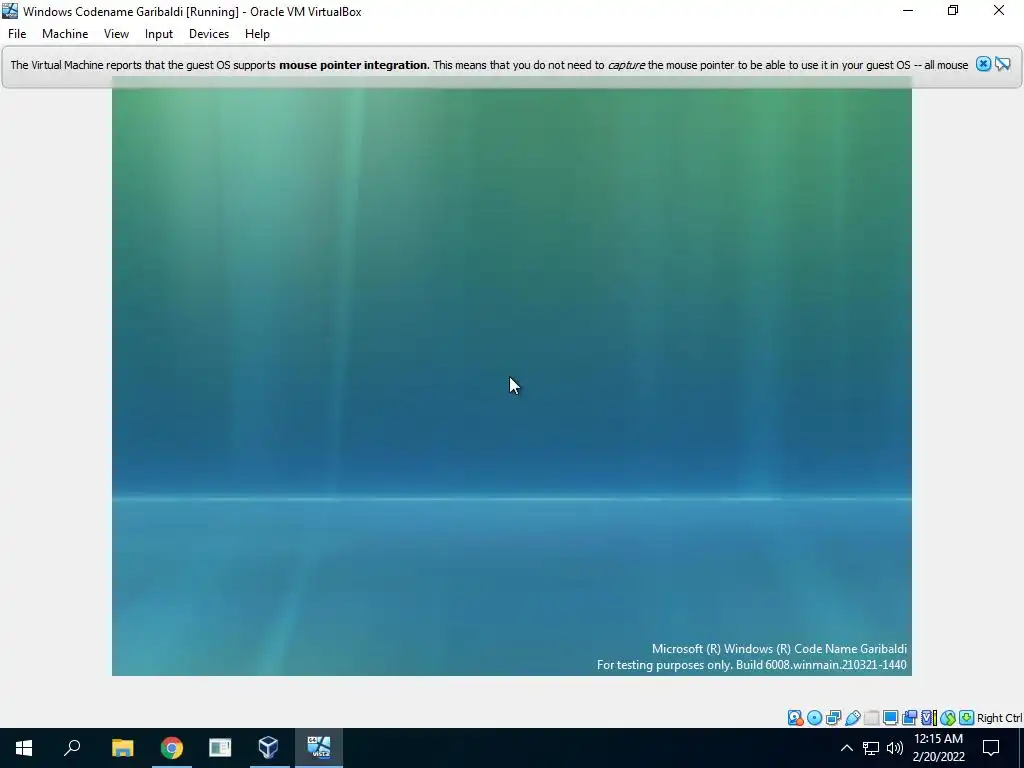Screen dimensions: 1024x768
Task: Open the clock showing 12:15 AM
Action: [x=938, y=748]
